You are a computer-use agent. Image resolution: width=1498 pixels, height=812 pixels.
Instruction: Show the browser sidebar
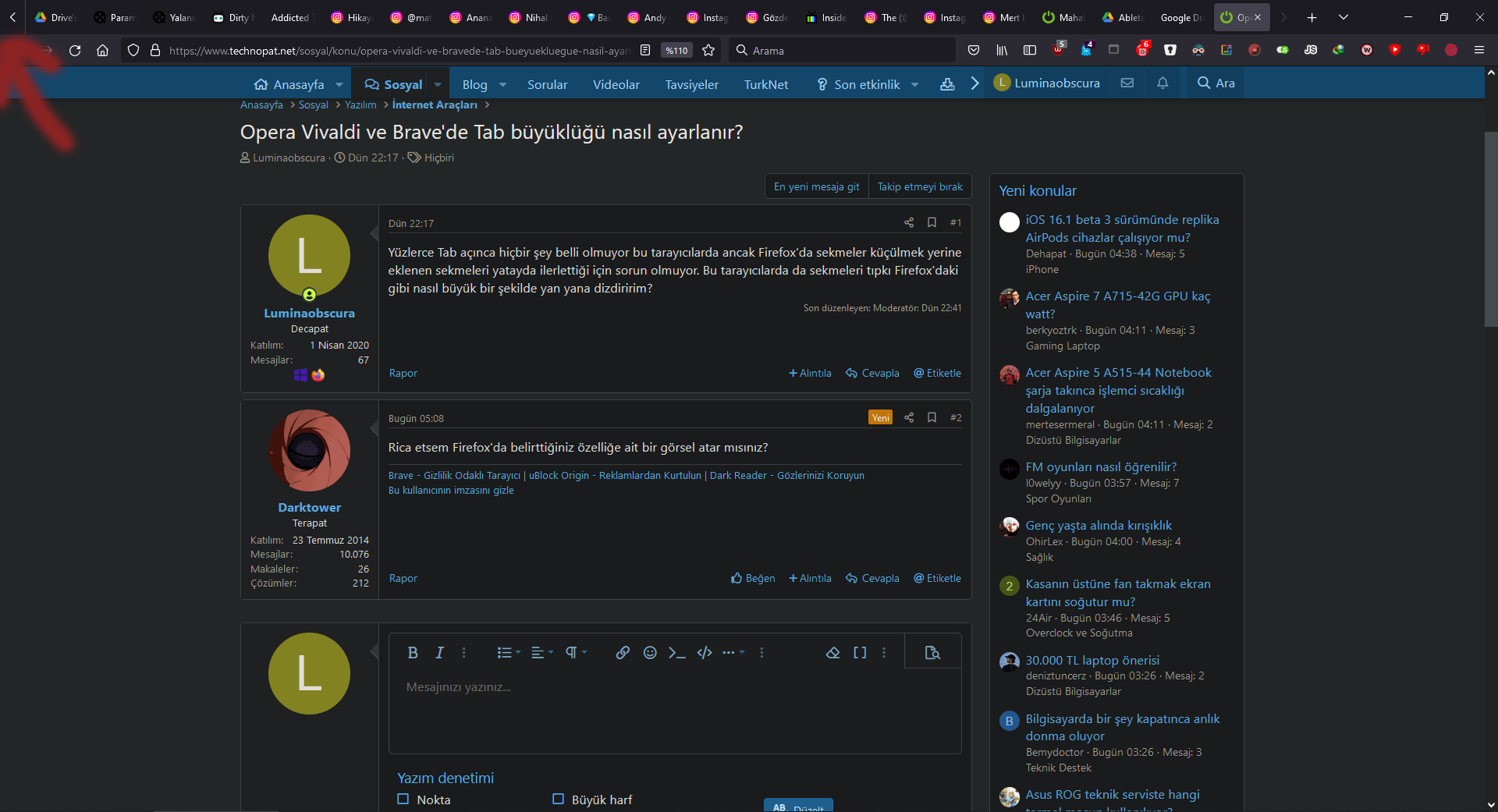[x=1030, y=50]
